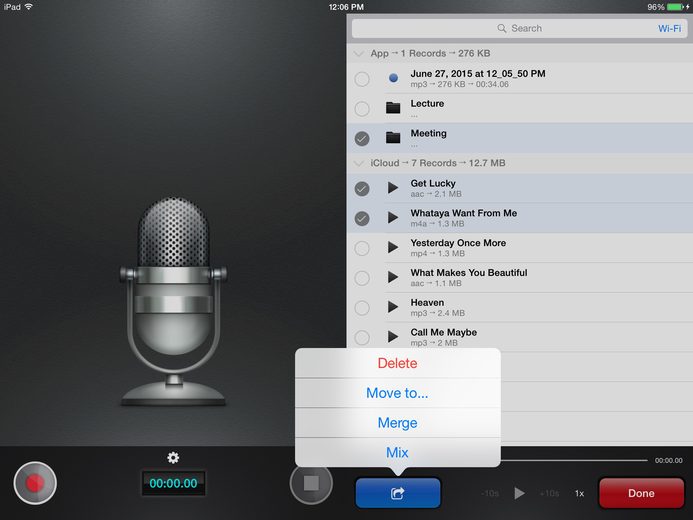693x520 pixels.
Task: Check Yesterday Once More selection circle
Action: (x=362, y=248)
